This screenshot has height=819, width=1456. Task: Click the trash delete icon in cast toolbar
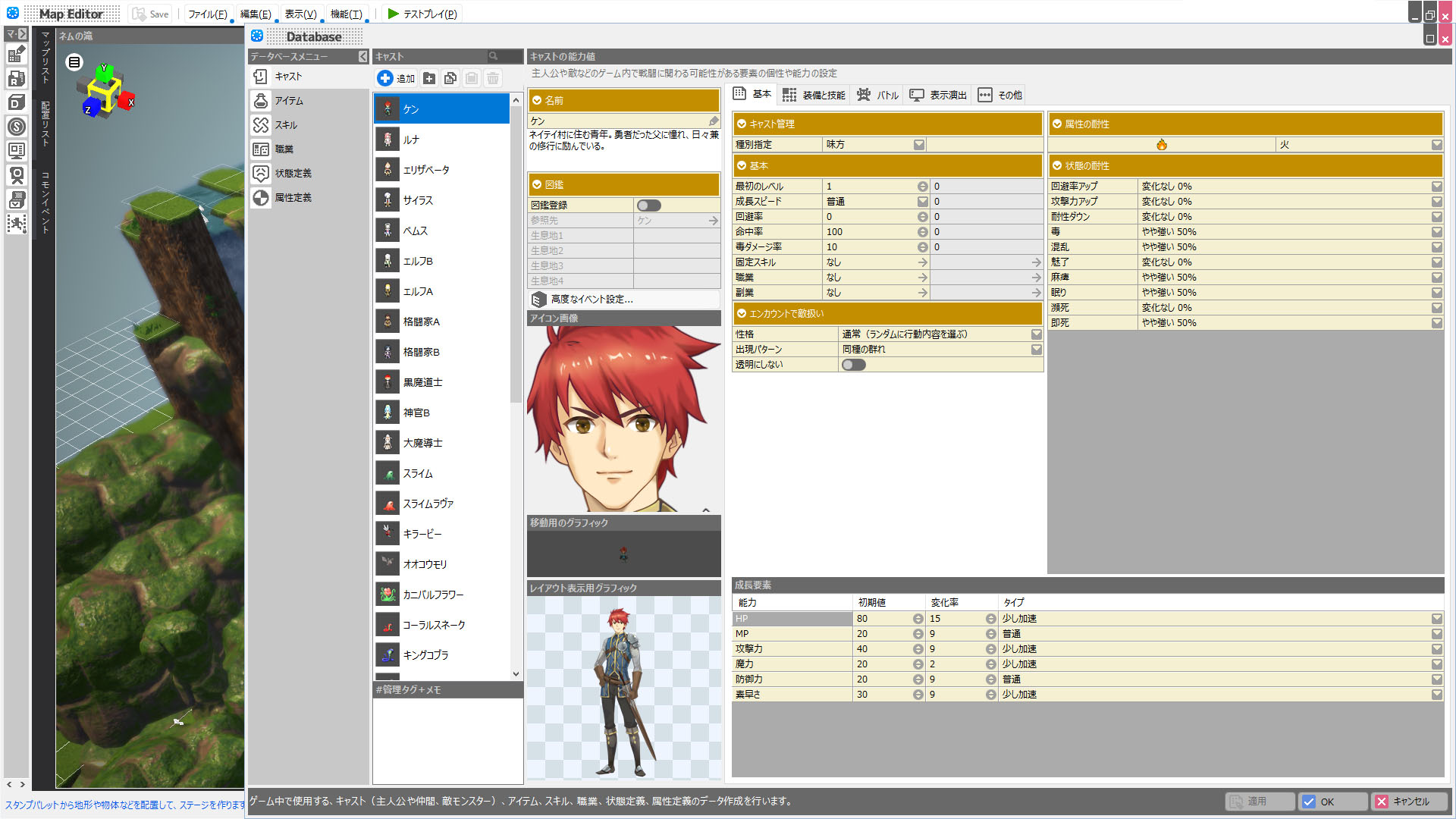(493, 78)
